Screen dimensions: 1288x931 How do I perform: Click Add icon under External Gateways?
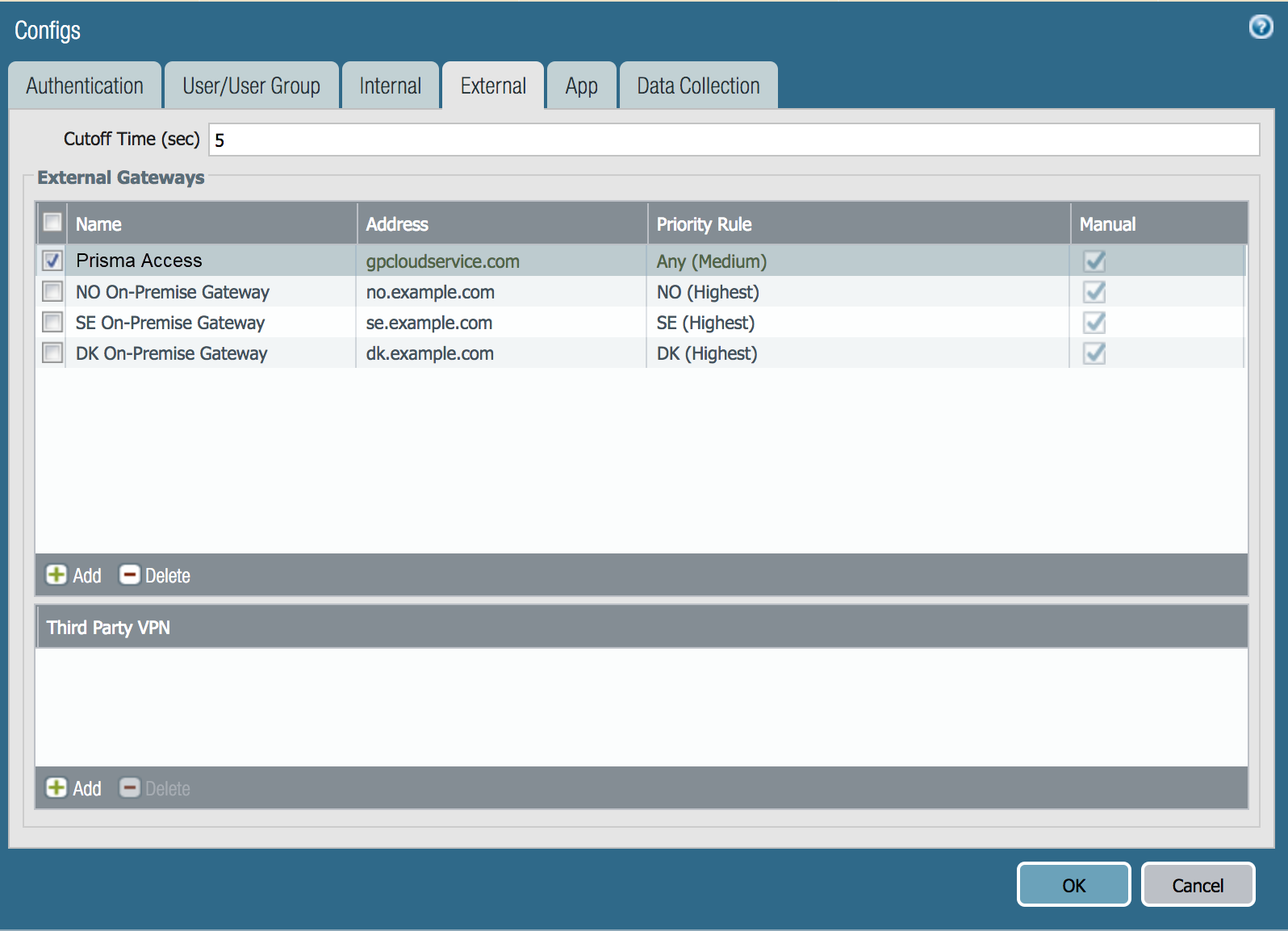tap(56, 574)
